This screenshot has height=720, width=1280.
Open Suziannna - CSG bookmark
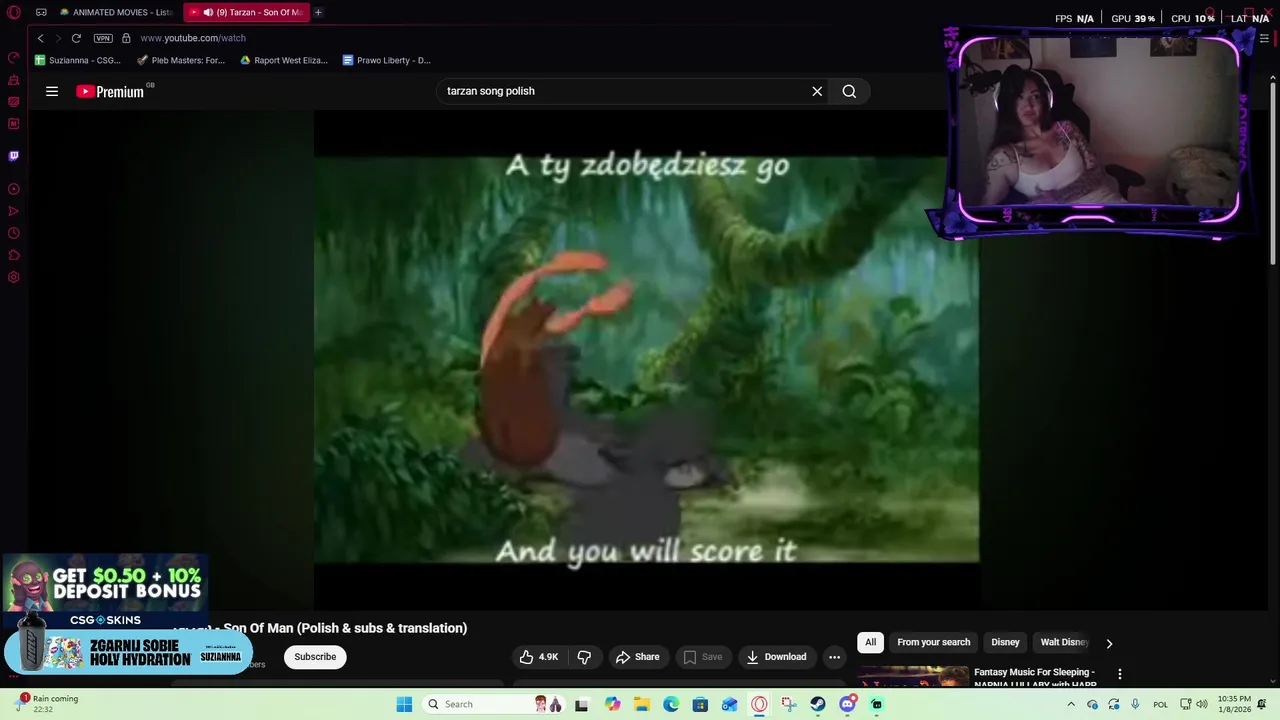pos(77,60)
